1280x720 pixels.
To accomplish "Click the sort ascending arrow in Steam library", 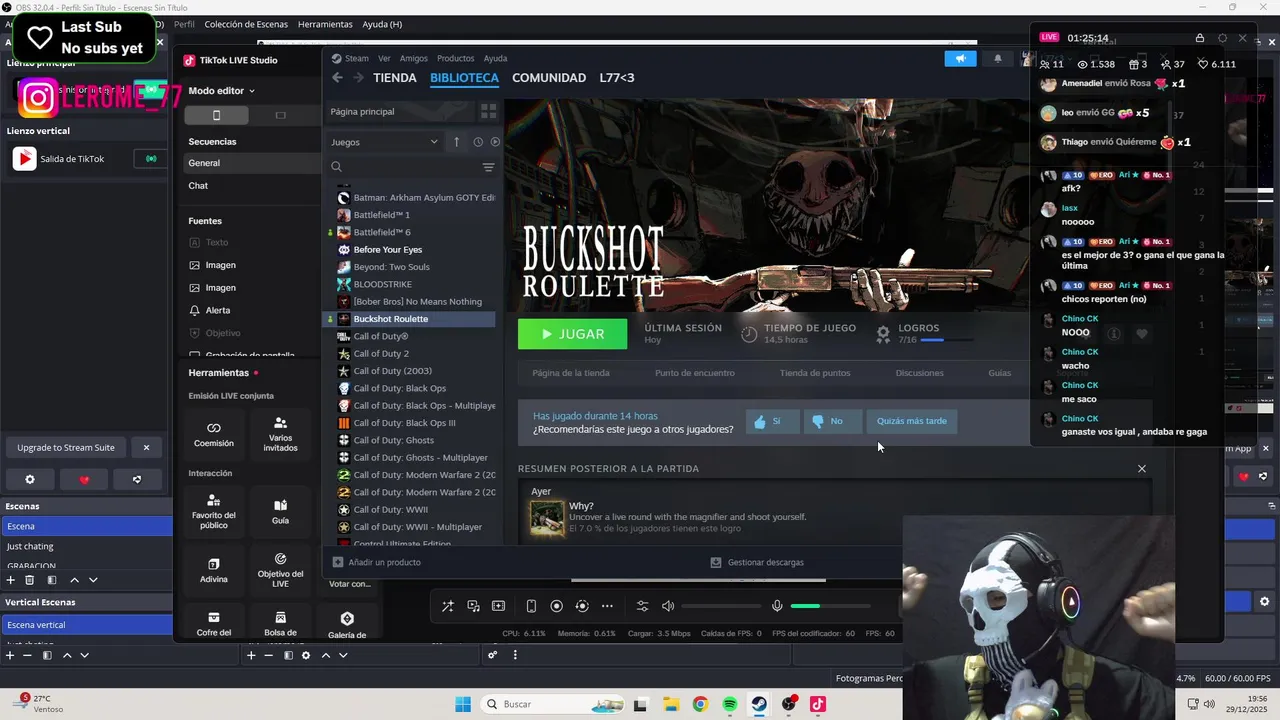I will pyautogui.click(x=457, y=142).
